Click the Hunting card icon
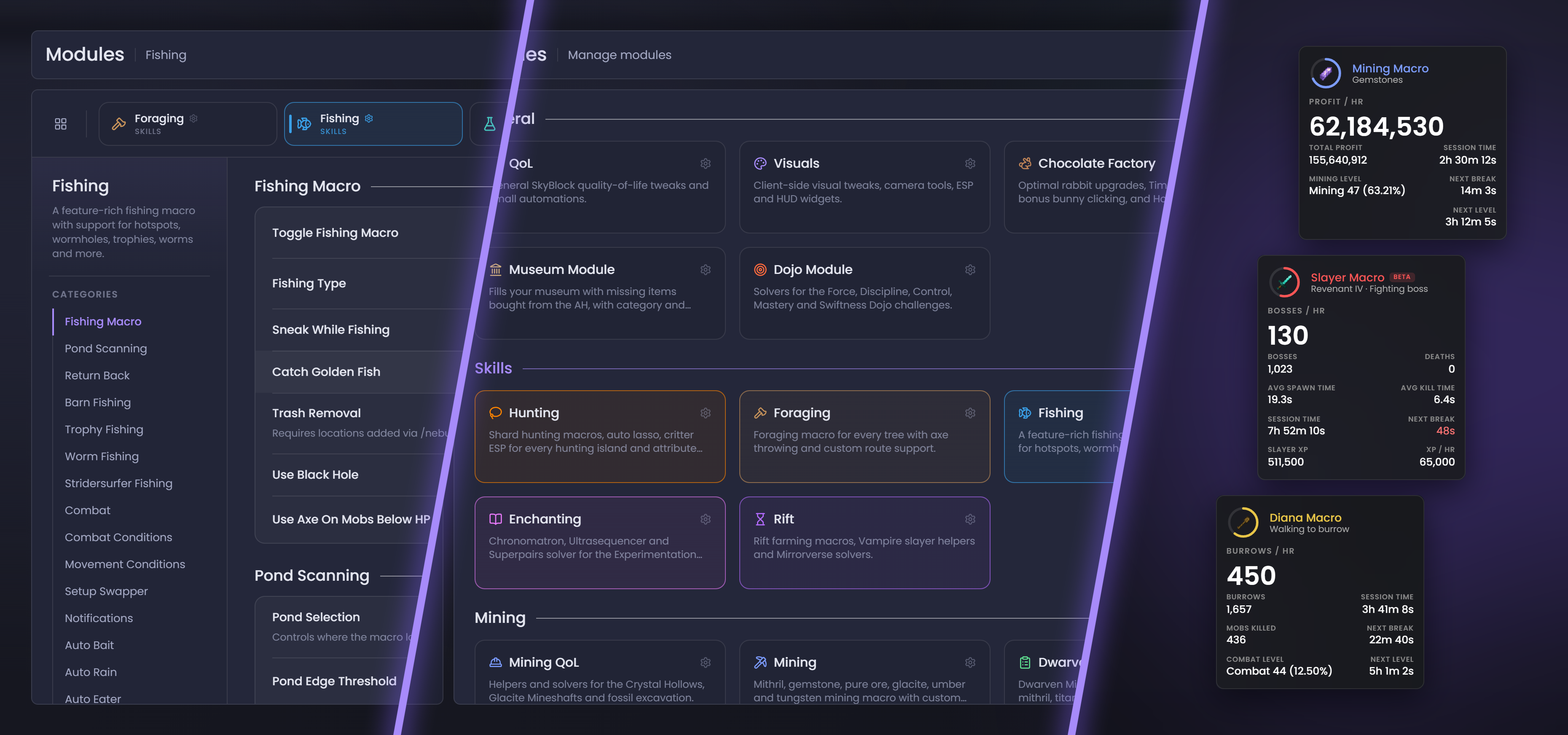1568x735 pixels. (495, 413)
